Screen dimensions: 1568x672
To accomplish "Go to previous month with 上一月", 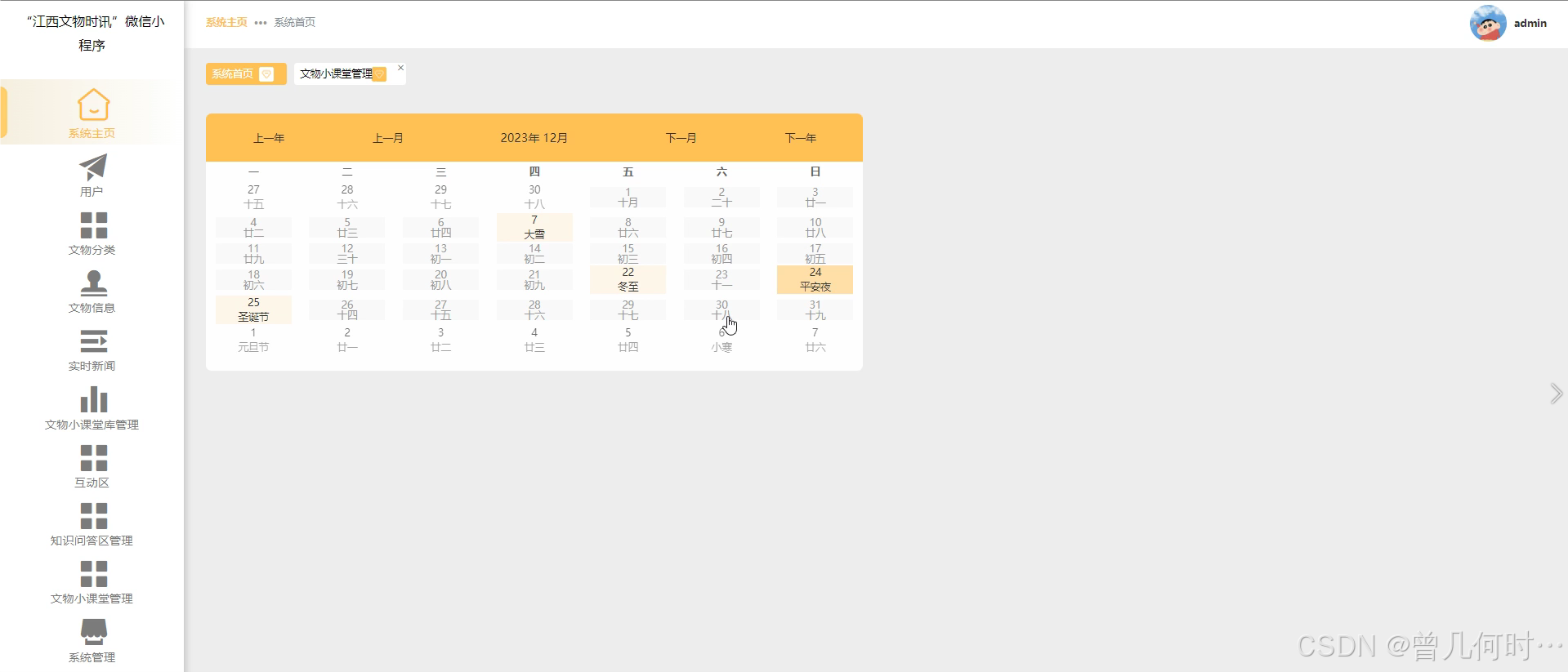I will 388,138.
